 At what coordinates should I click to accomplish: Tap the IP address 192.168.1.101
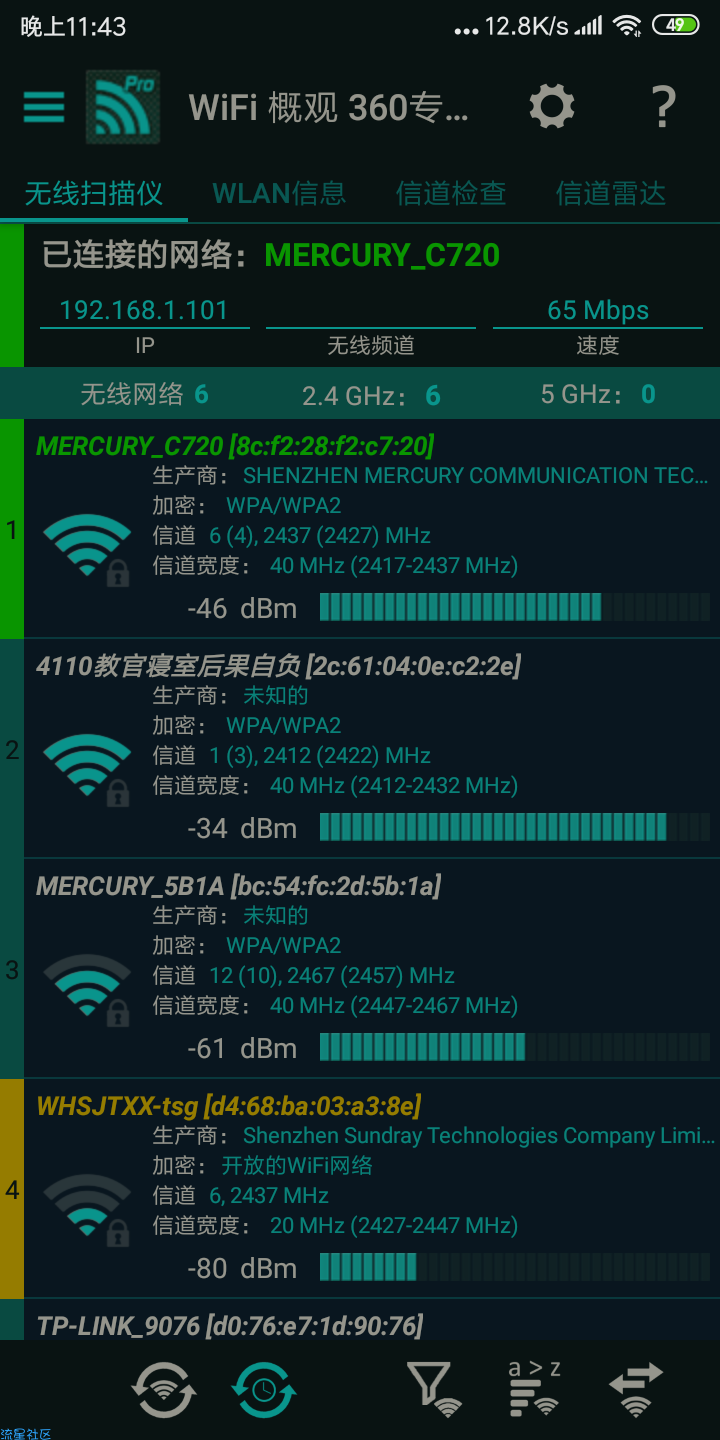point(144,310)
